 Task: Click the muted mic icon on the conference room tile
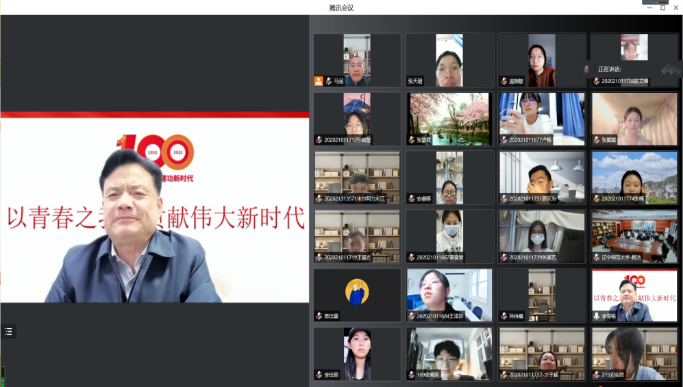(x=597, y=258)
